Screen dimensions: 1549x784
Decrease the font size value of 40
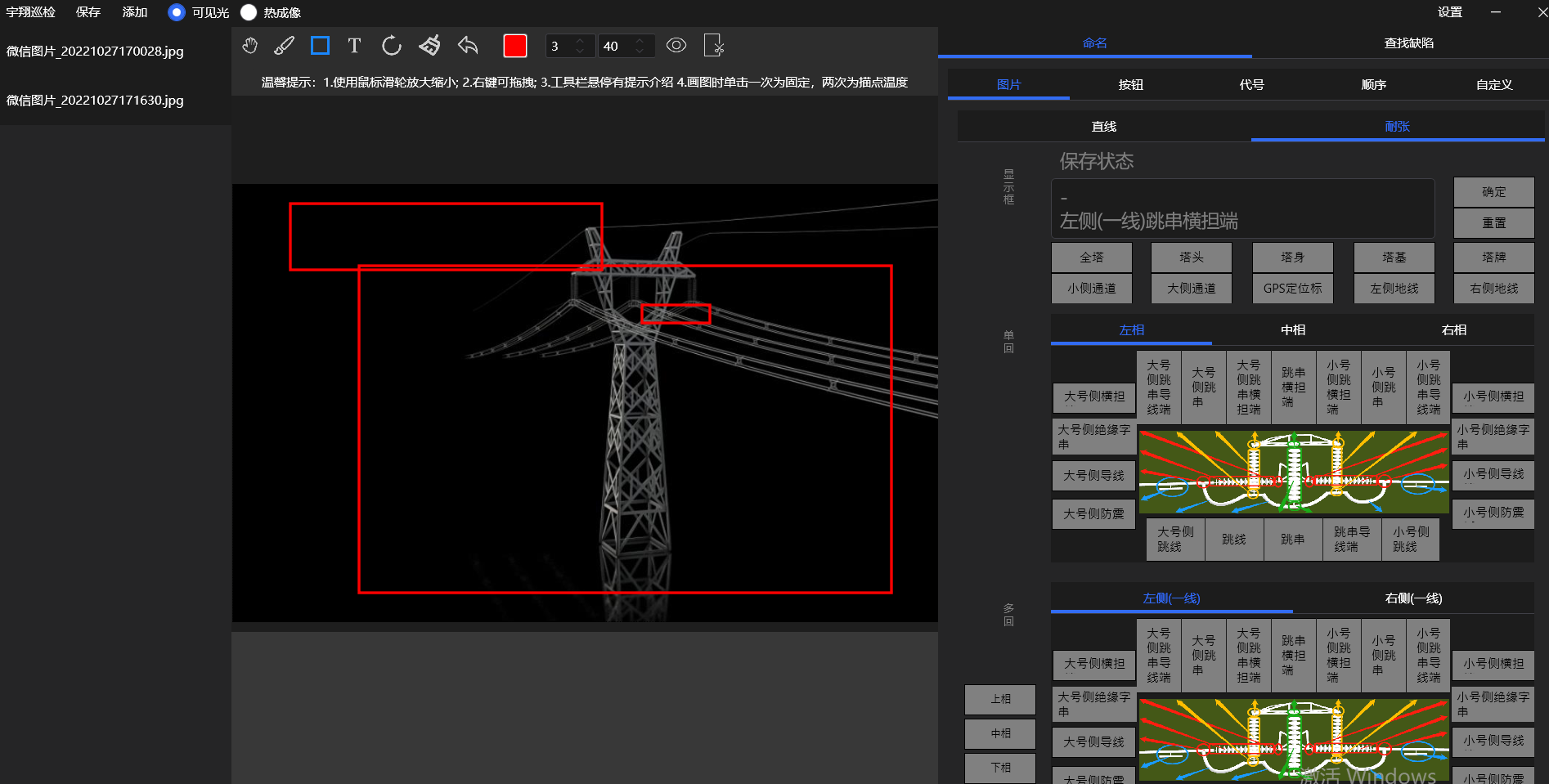(640, 52)
